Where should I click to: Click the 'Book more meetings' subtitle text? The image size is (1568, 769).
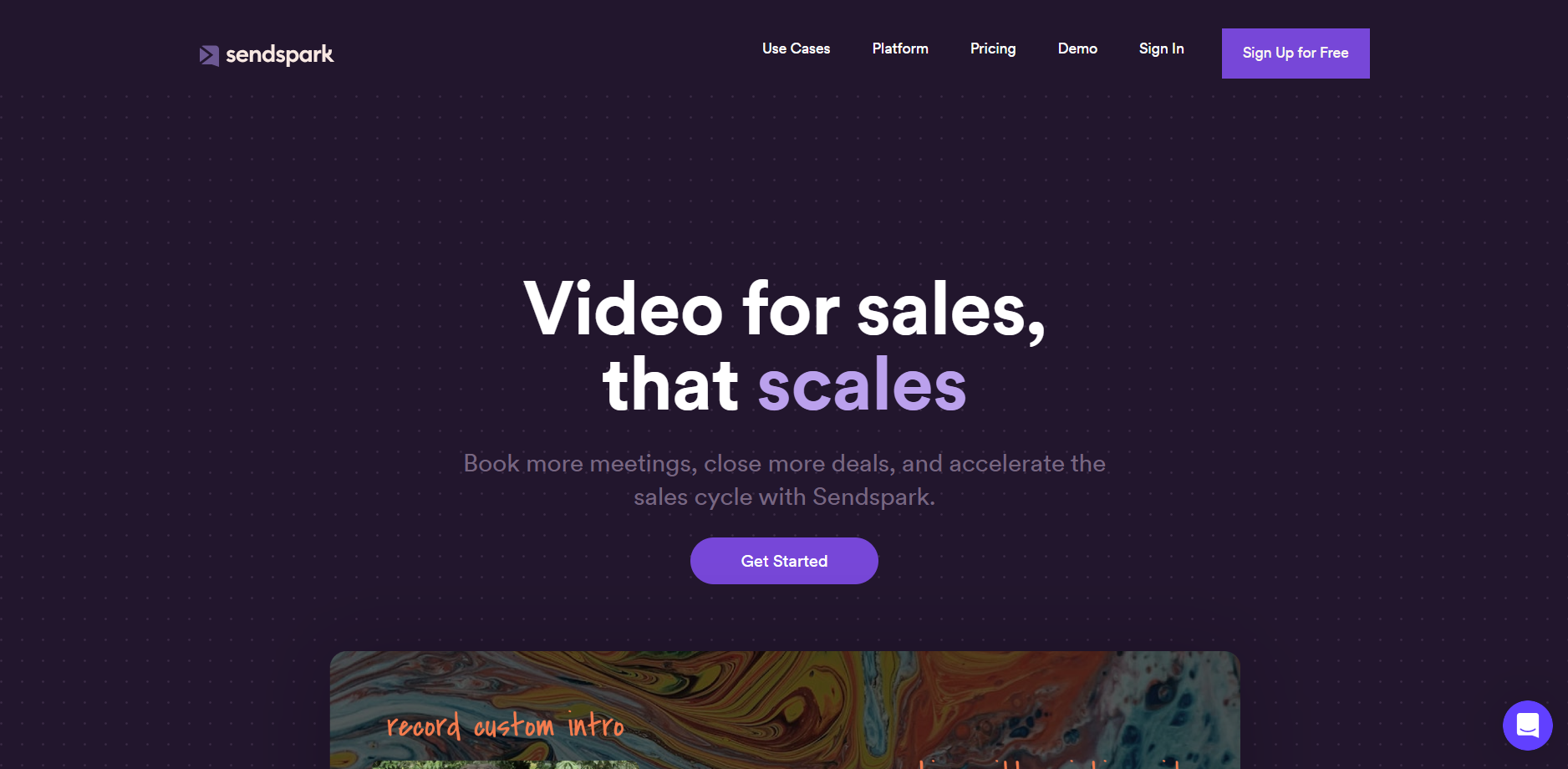click(x=784, y=463)
